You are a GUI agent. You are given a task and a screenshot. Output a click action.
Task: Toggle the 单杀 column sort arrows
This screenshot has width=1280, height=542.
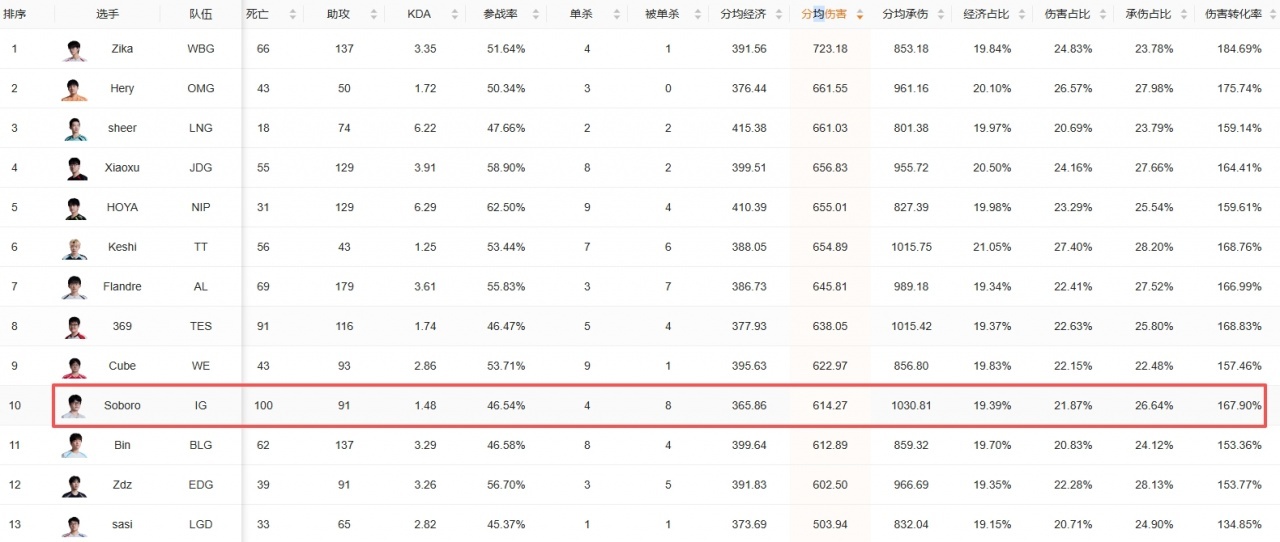(x=617, y=15)
